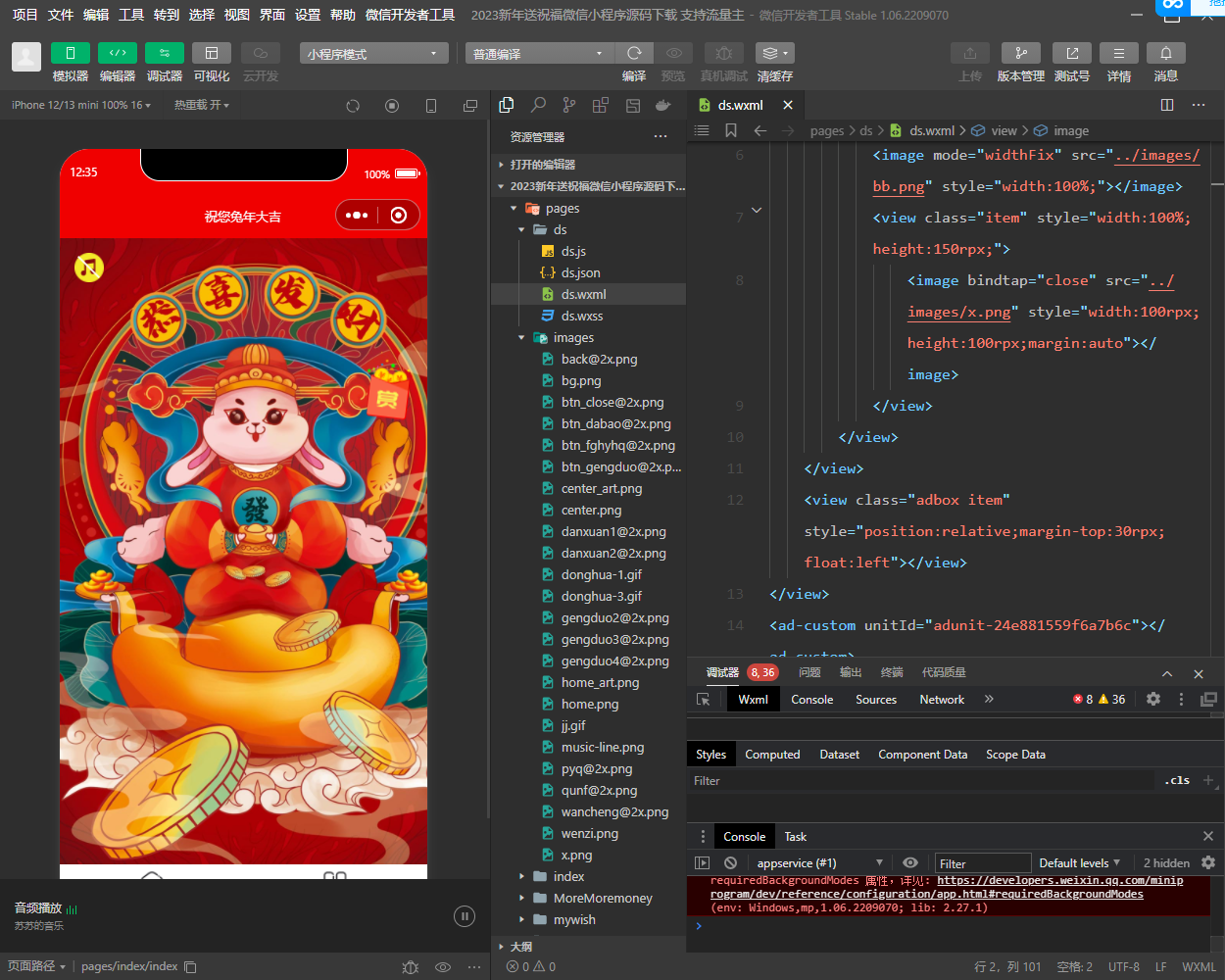The height and width of the screenshot is (980, 1225).
Task: Click the split editor icon
Action: coord(1167,105)
